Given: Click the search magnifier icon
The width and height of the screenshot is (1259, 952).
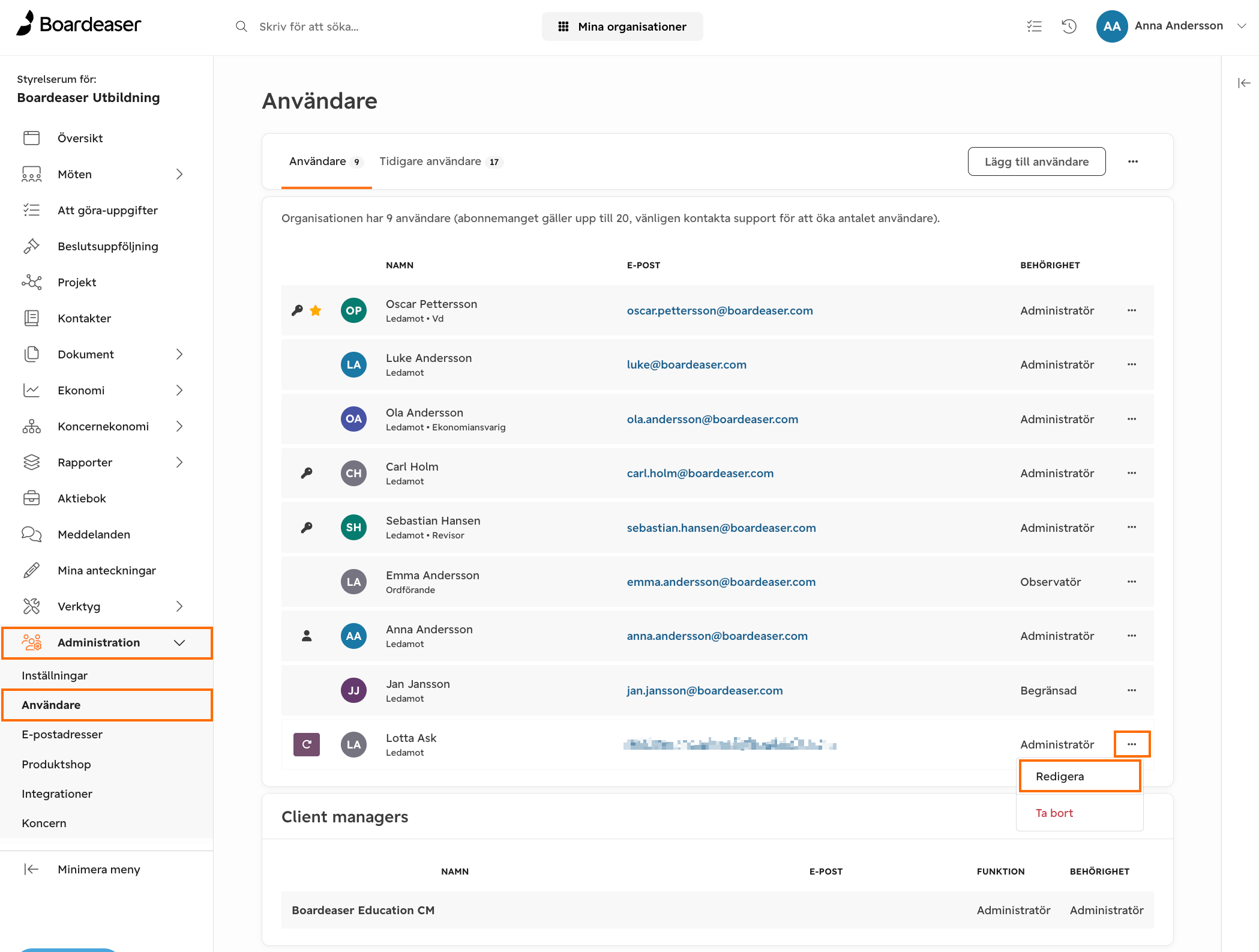Looking at the screenshot, I should pos(241,26).
